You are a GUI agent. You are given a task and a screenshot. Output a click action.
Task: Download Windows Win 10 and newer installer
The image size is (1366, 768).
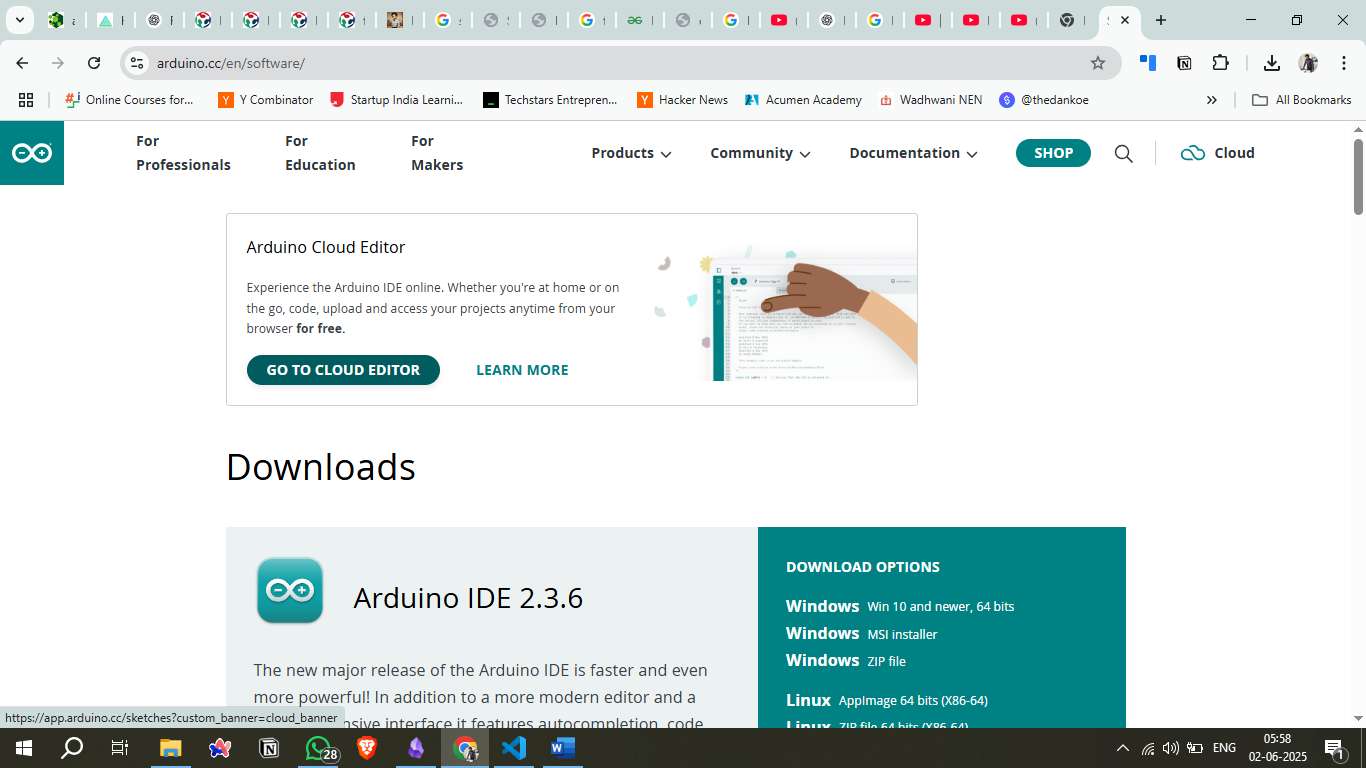(x=900, y=606)
